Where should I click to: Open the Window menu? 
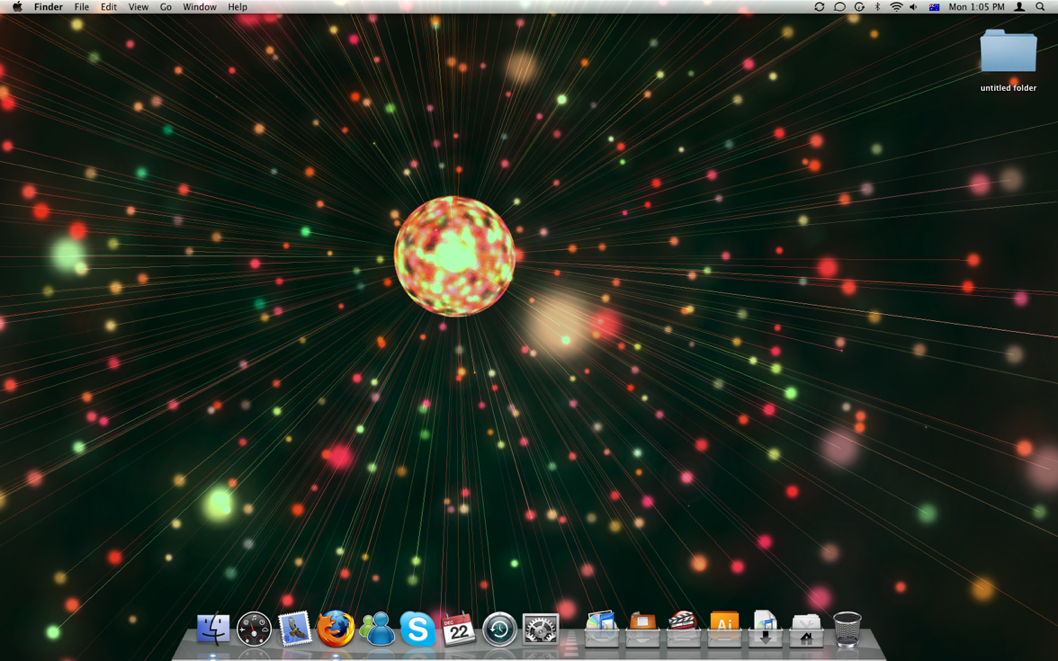click(x=200, y=7)
